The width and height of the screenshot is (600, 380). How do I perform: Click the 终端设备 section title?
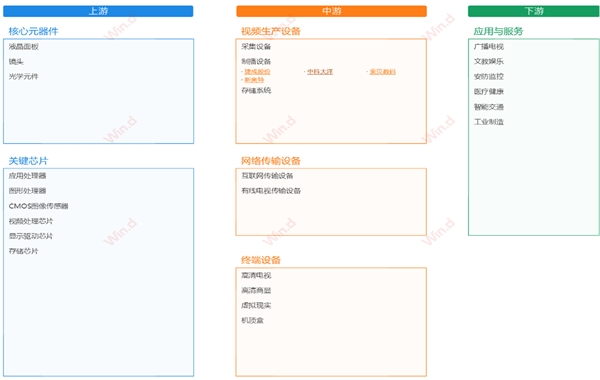(261, 260)
